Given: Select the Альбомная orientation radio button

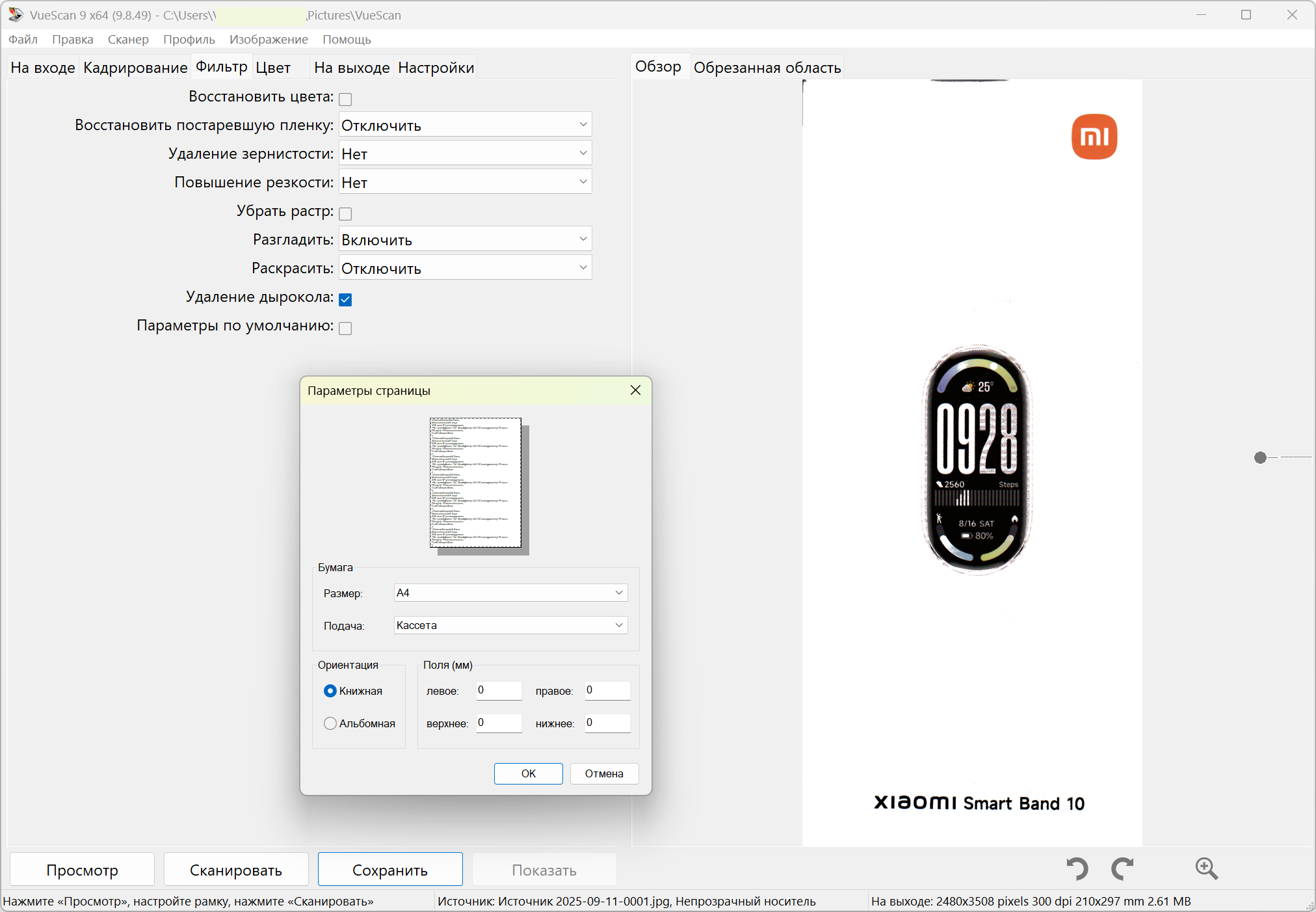Looking at the screenshot, I should [330, 723].
